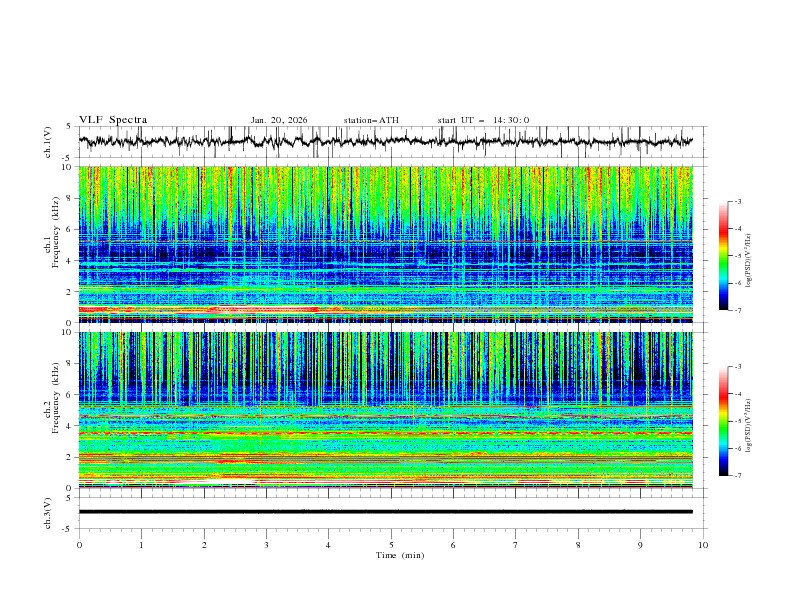Click time axis tick label "2"

204,545
